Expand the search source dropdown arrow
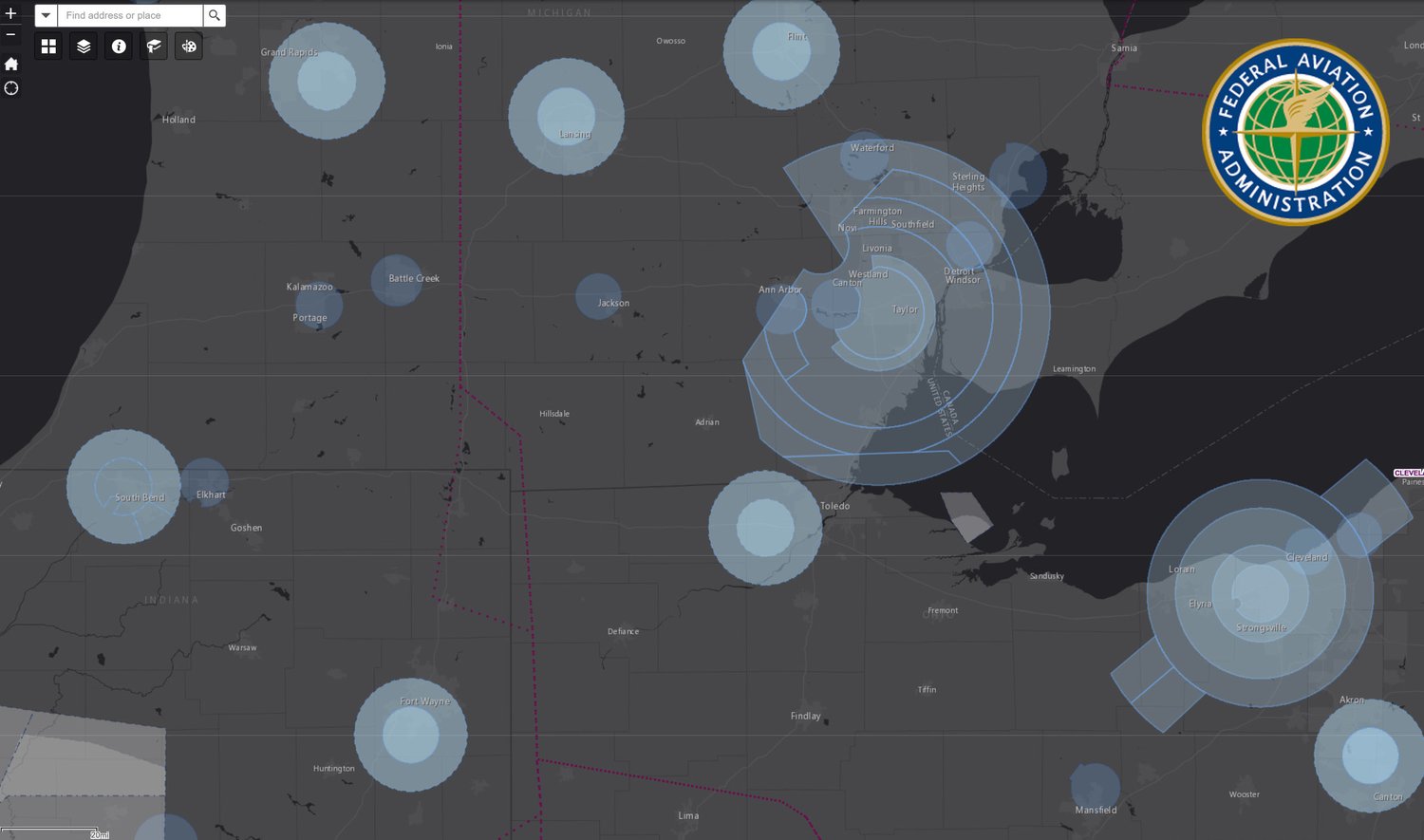The image size is (1424, 840). pos(46,15)
